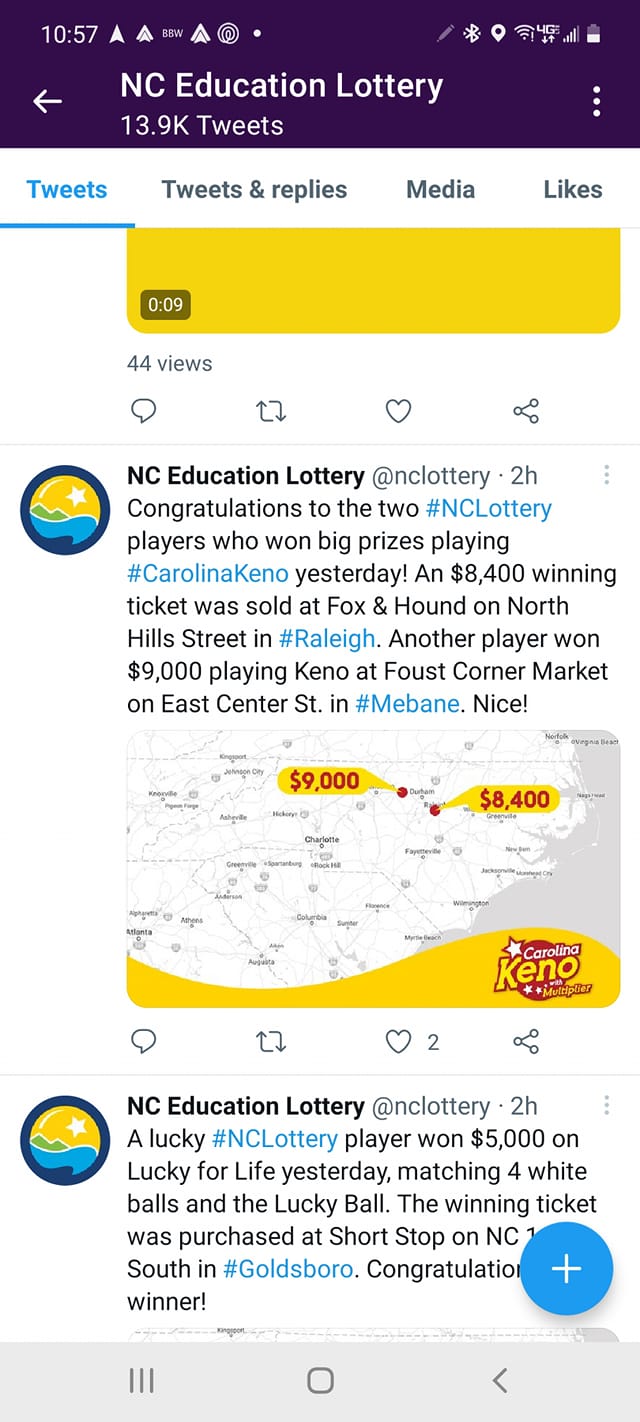
Task: Like the video tweet with 44 views
Action: [399, 411]
